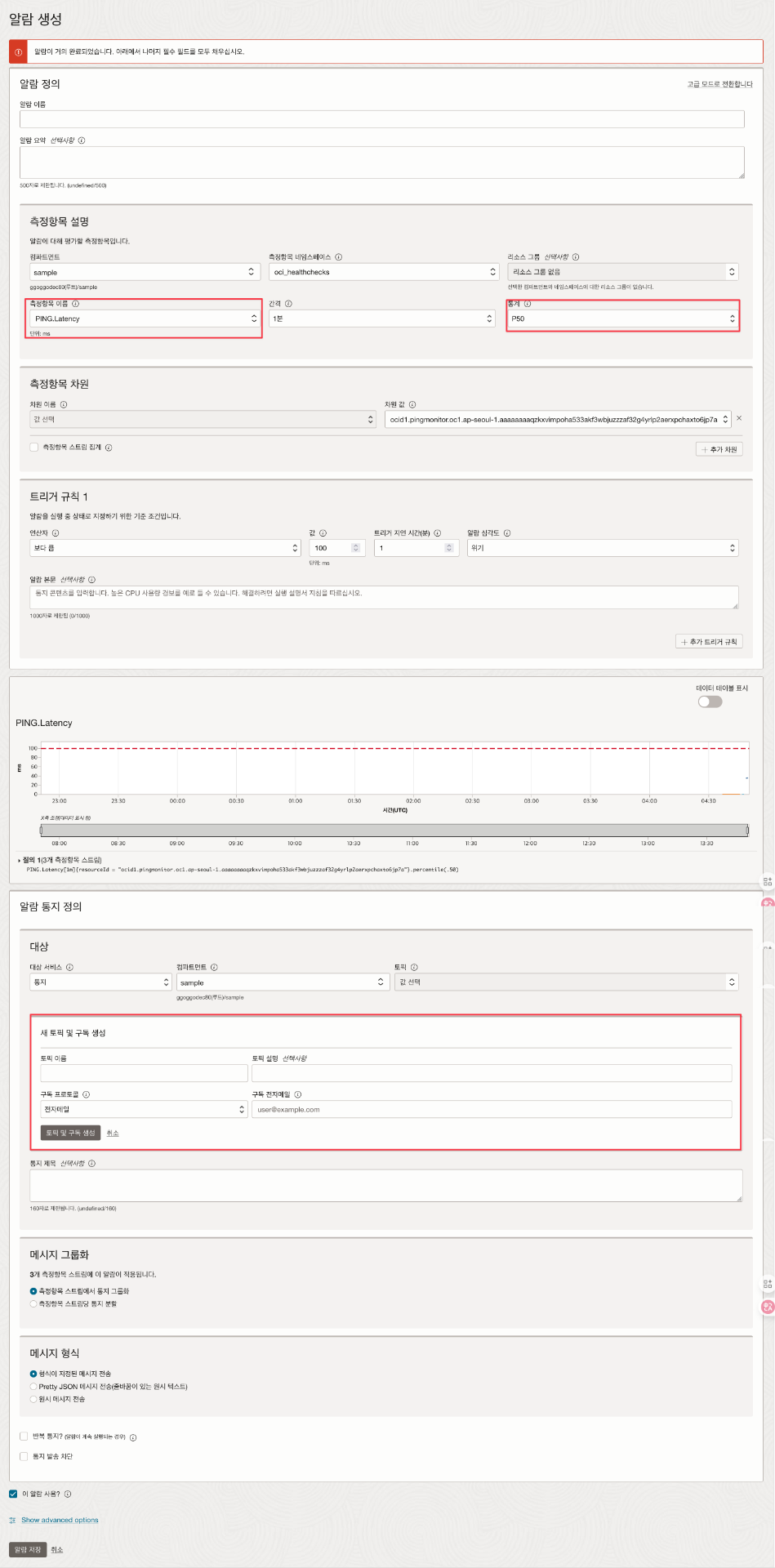Screen dimensions: 775x1568
Task: Click the info icon next to 트리거 지연 시간(분)
Action: coord(438,533)
